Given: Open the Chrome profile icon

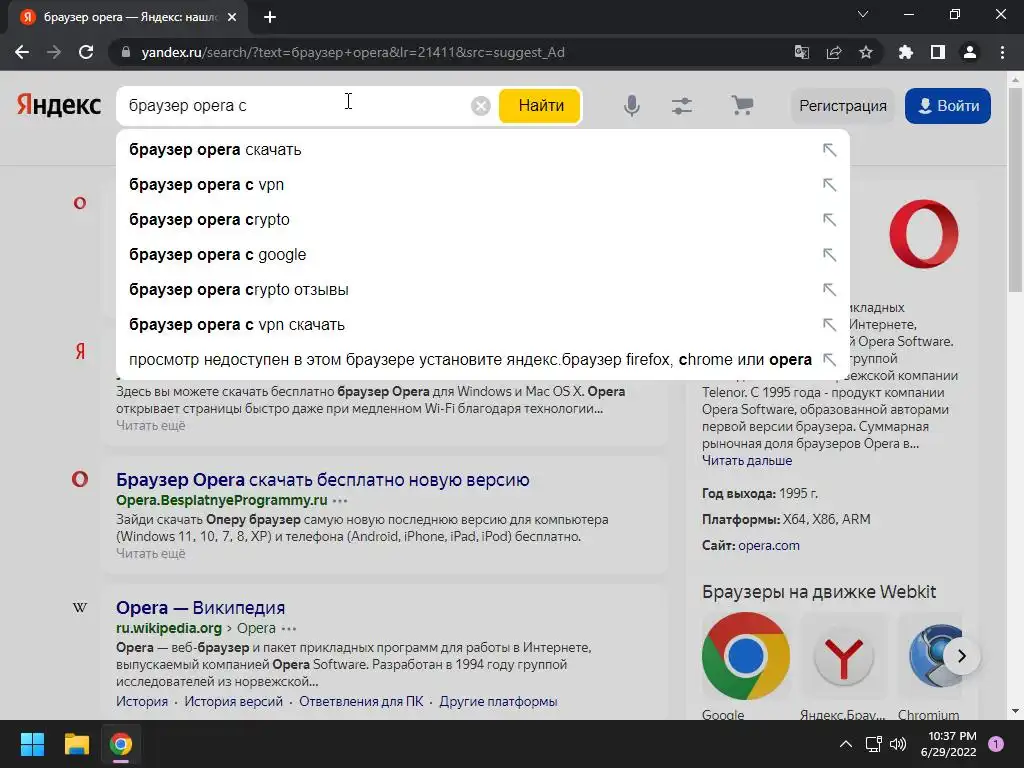Looking at the screenshot, I should (x=970, y=52).
